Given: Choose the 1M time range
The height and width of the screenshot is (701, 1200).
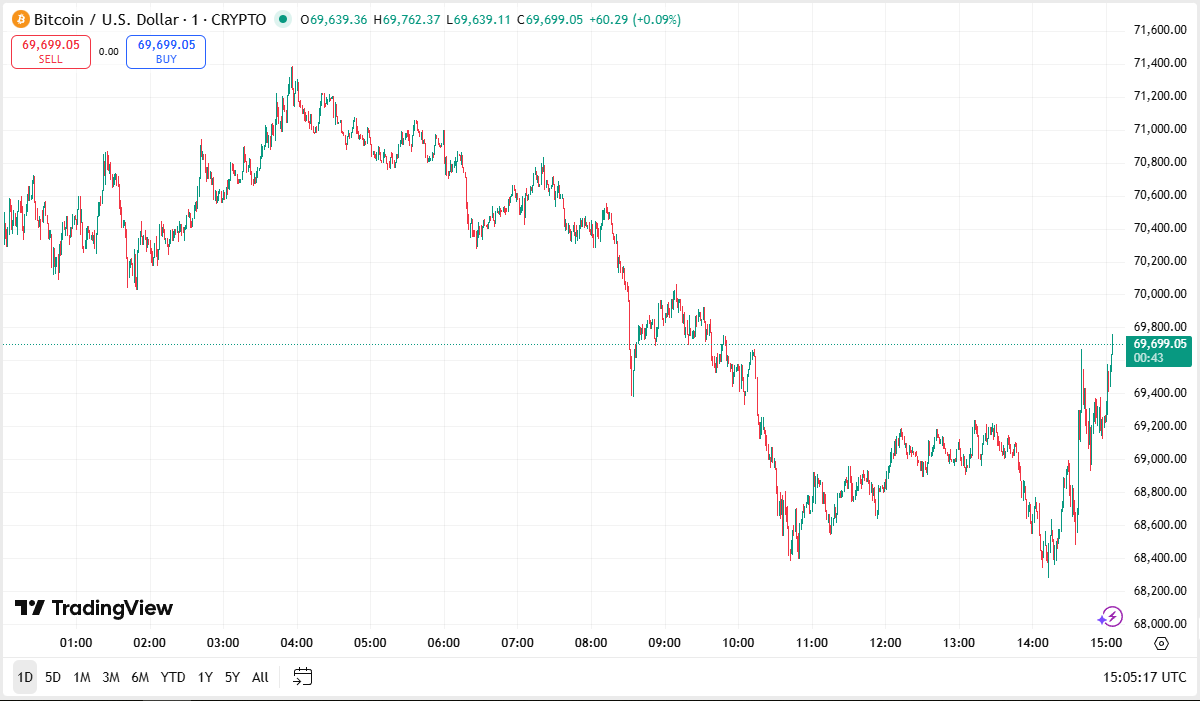Looking at the screenshot, I should 82,677.
